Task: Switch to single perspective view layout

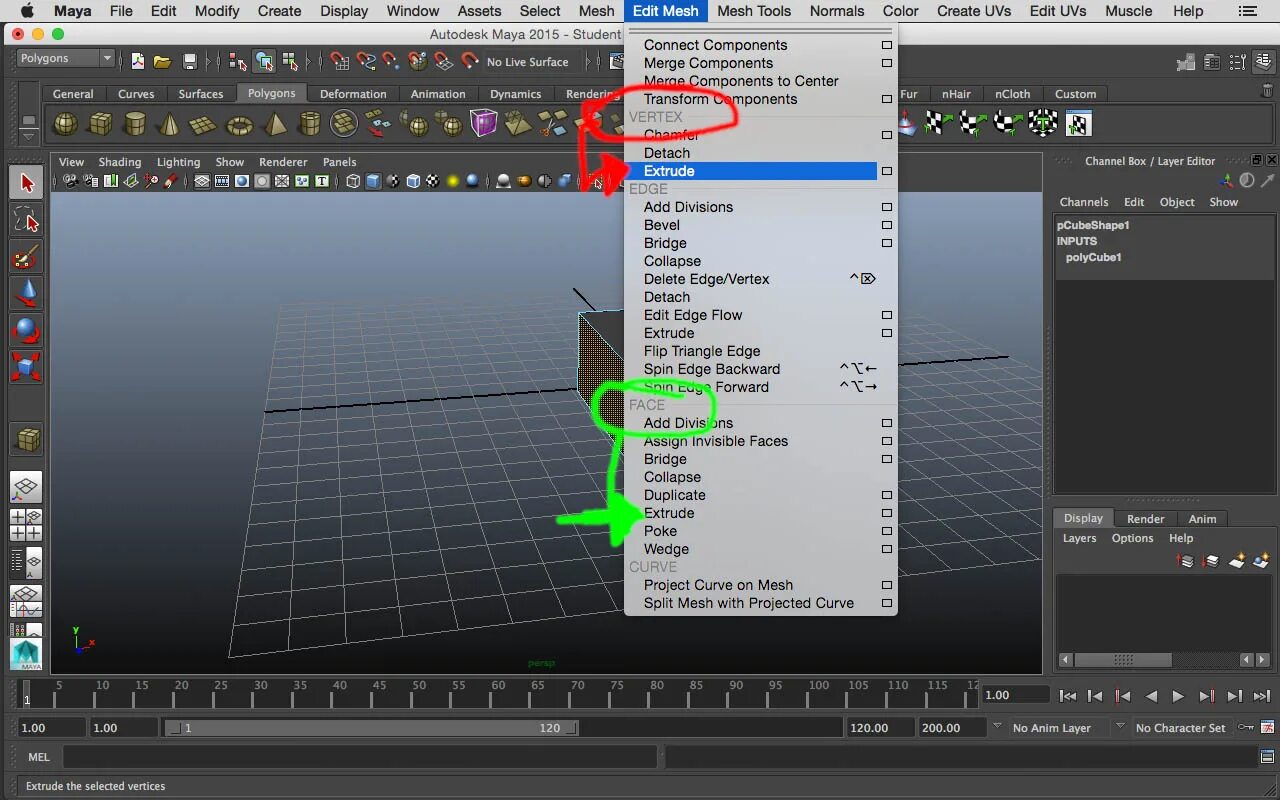Action: pos(27,488)
